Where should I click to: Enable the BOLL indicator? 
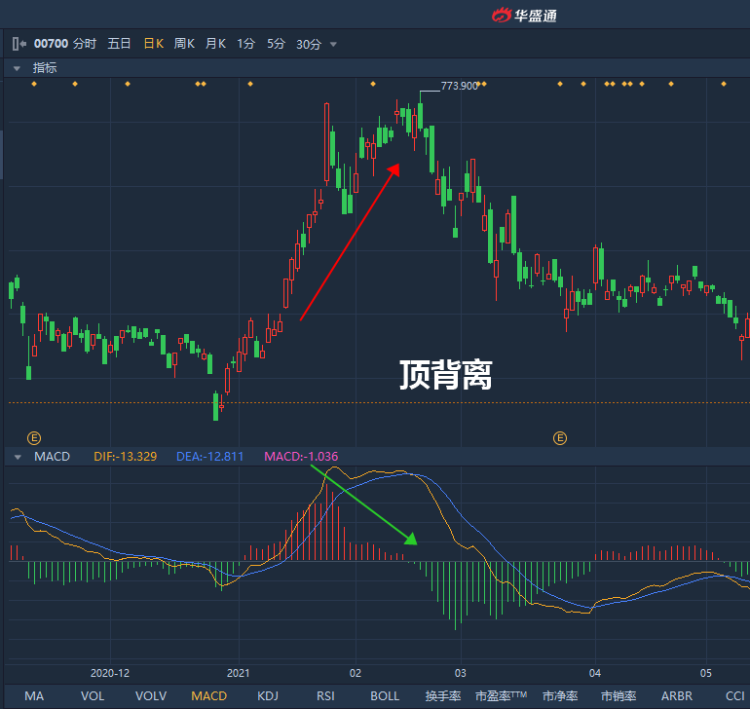385,696
